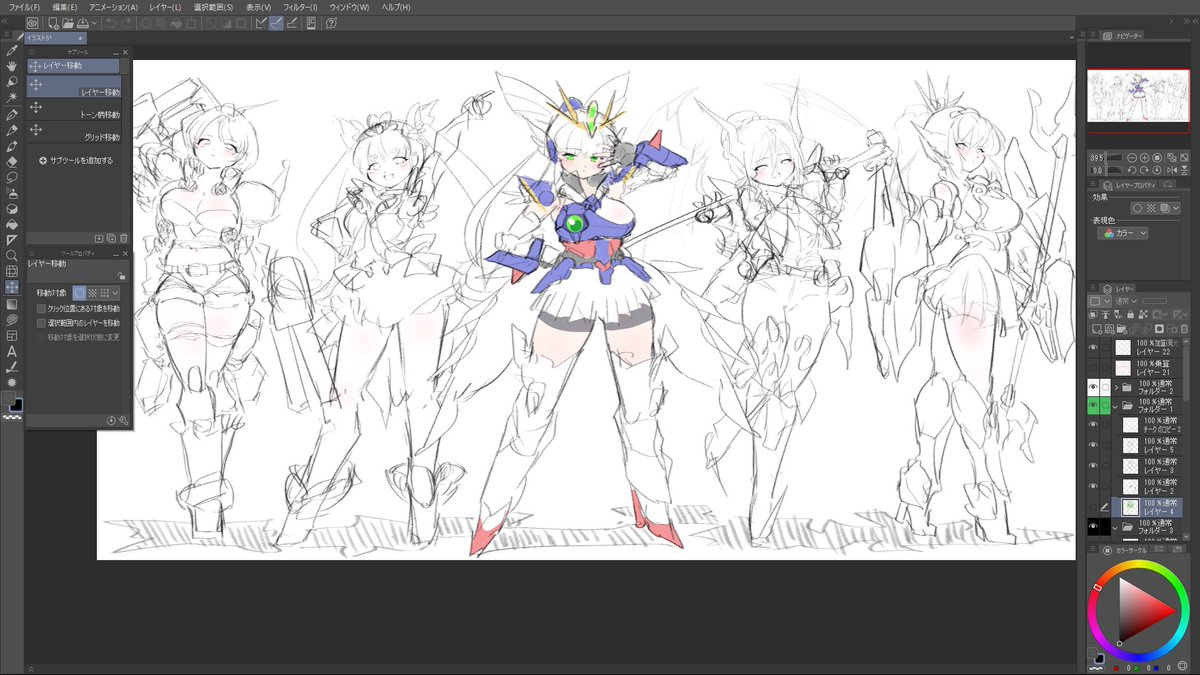
Task: Toggle visibility of フォルダー 1
Action: [x=1093, y=405]
